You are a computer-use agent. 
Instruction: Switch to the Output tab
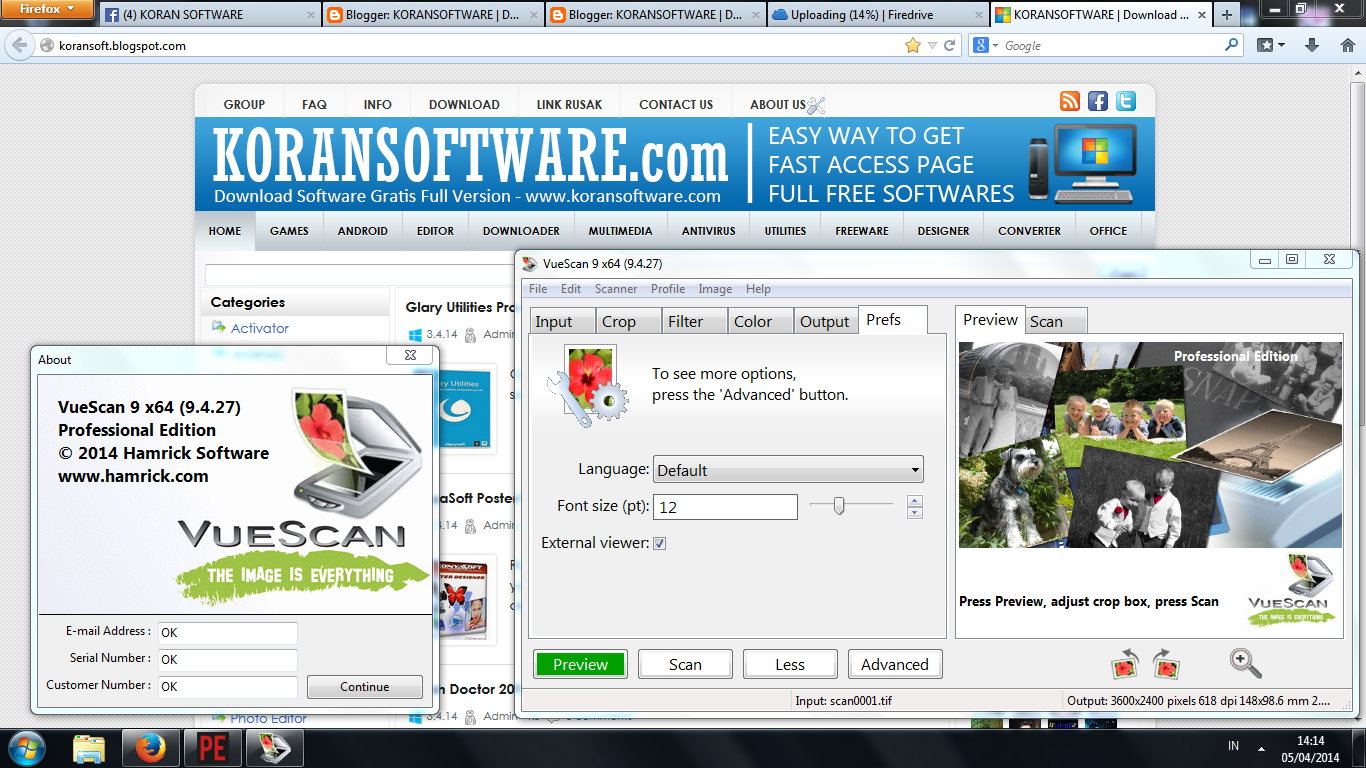point(826,321)
